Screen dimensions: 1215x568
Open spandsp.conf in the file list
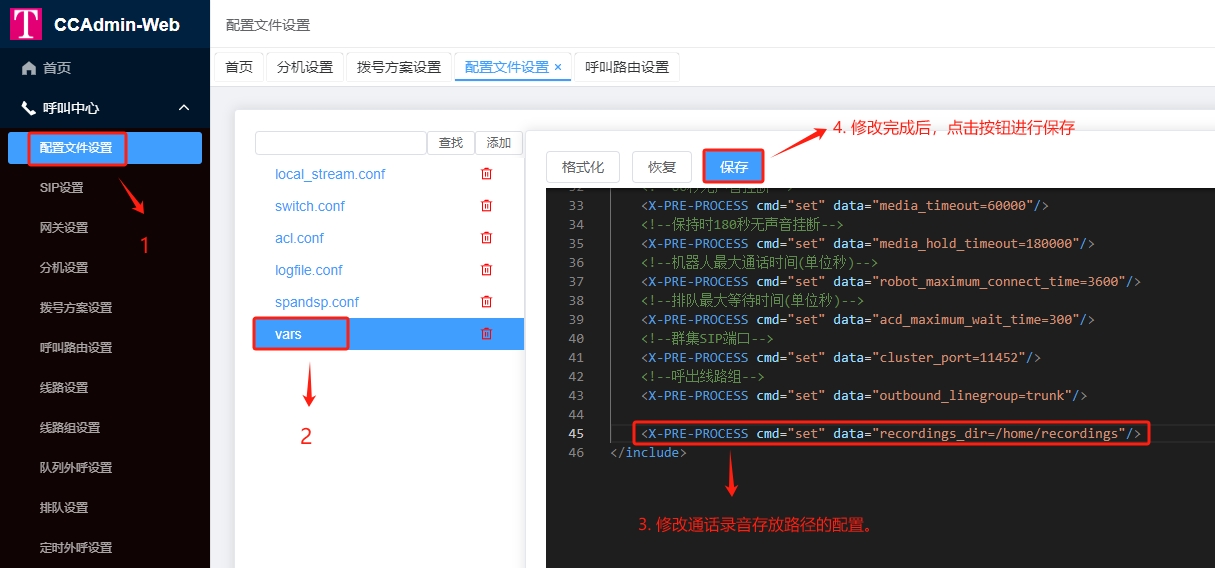click(x=317, y=302)
